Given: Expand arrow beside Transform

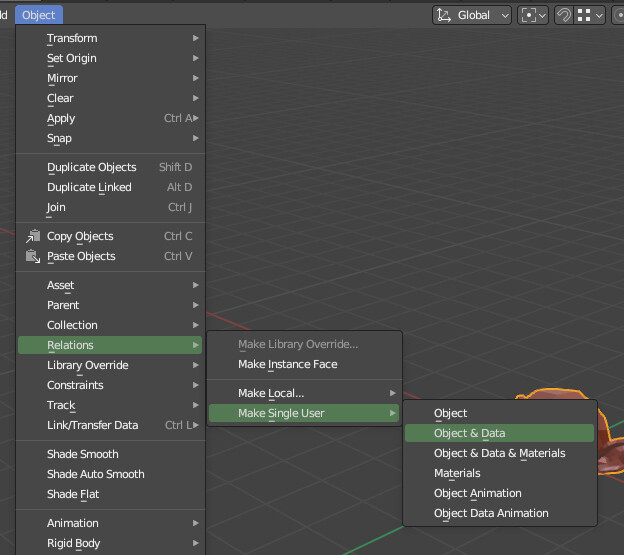Looking at the screenshot, I should coord(195,38).
